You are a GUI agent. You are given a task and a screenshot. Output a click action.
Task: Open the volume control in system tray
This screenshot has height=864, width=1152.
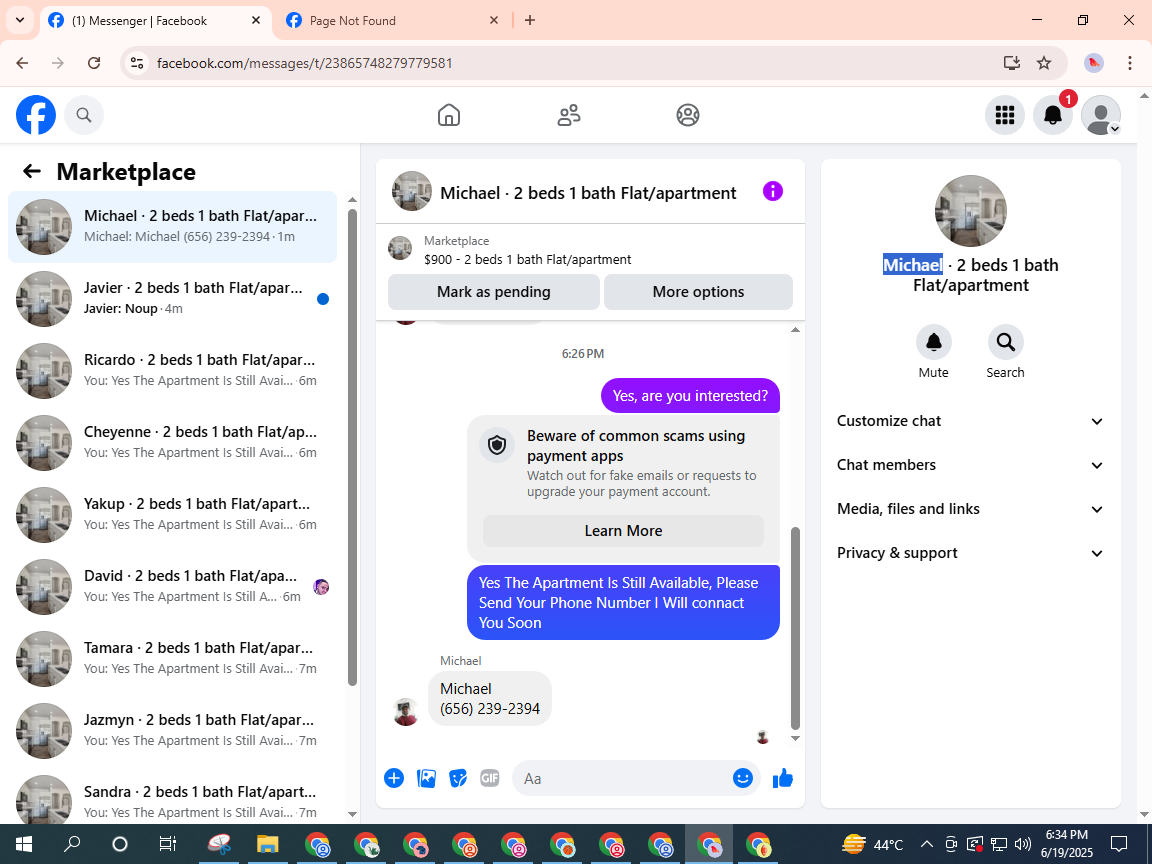(x=1022, y=843)
